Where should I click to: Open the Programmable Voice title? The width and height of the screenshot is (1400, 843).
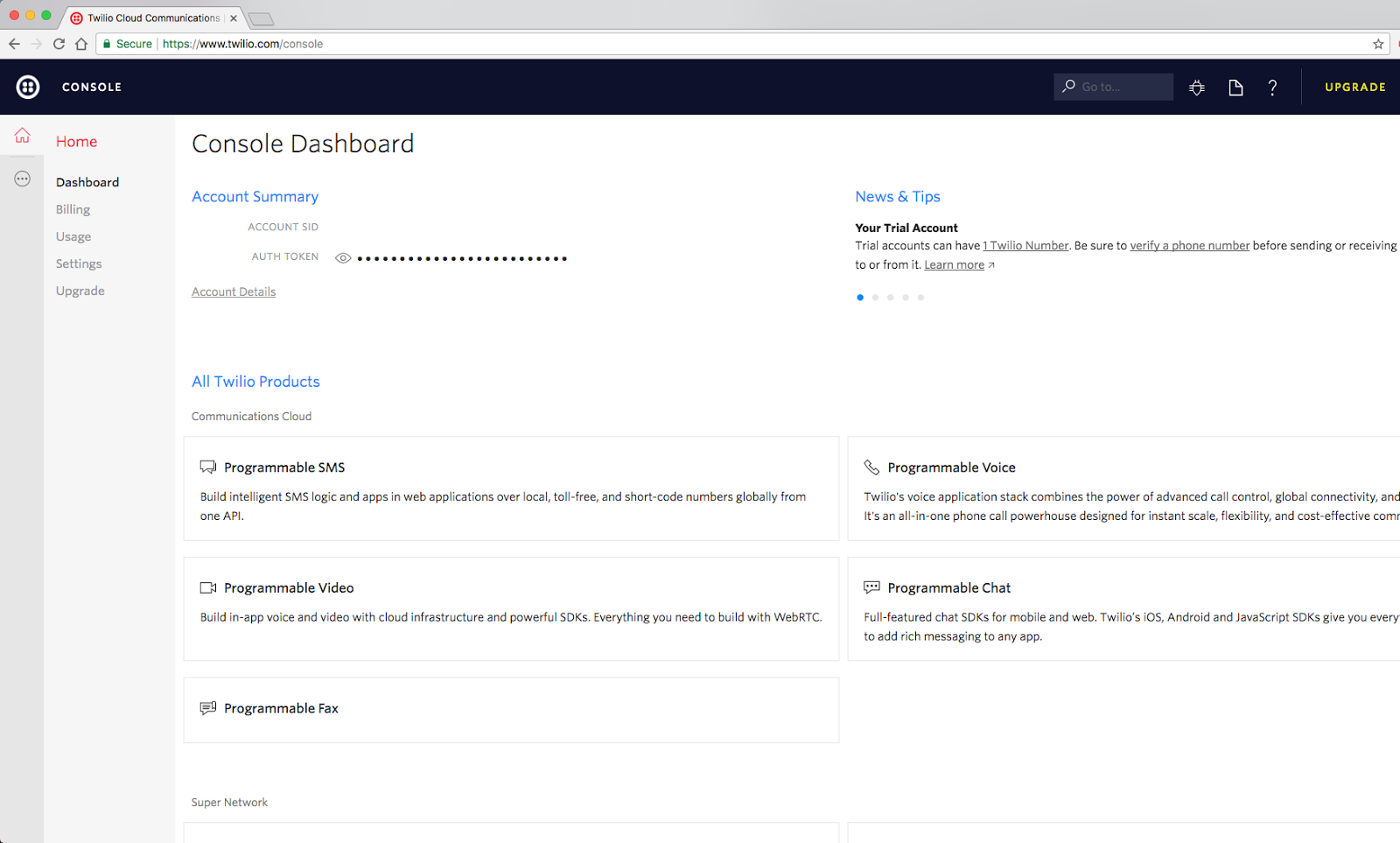click(x=951, y=467)
